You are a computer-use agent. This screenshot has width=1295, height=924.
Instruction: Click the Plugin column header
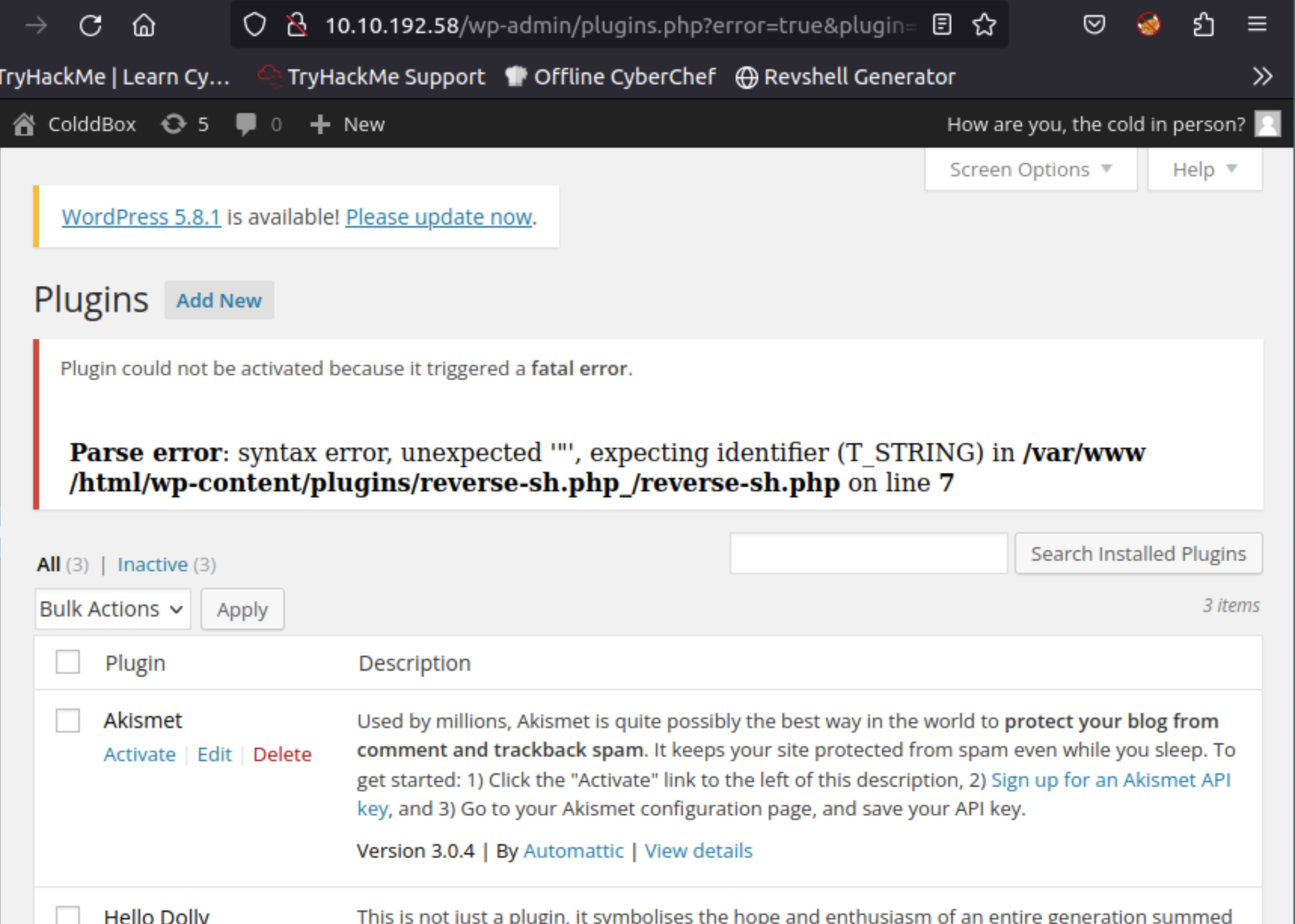point(135,663)
